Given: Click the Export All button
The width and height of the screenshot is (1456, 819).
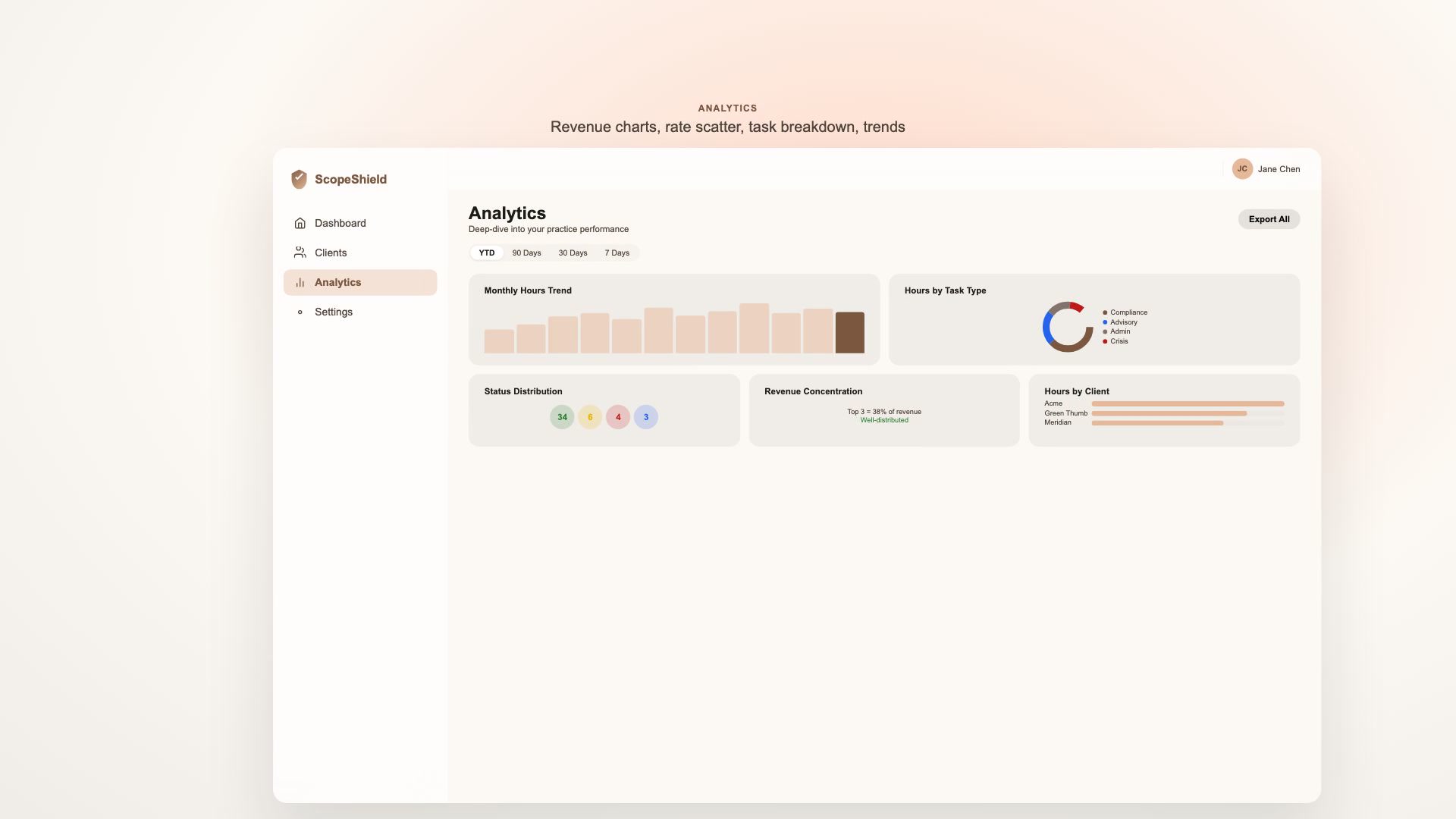Looking at the screenshot, I should 1269,219.
